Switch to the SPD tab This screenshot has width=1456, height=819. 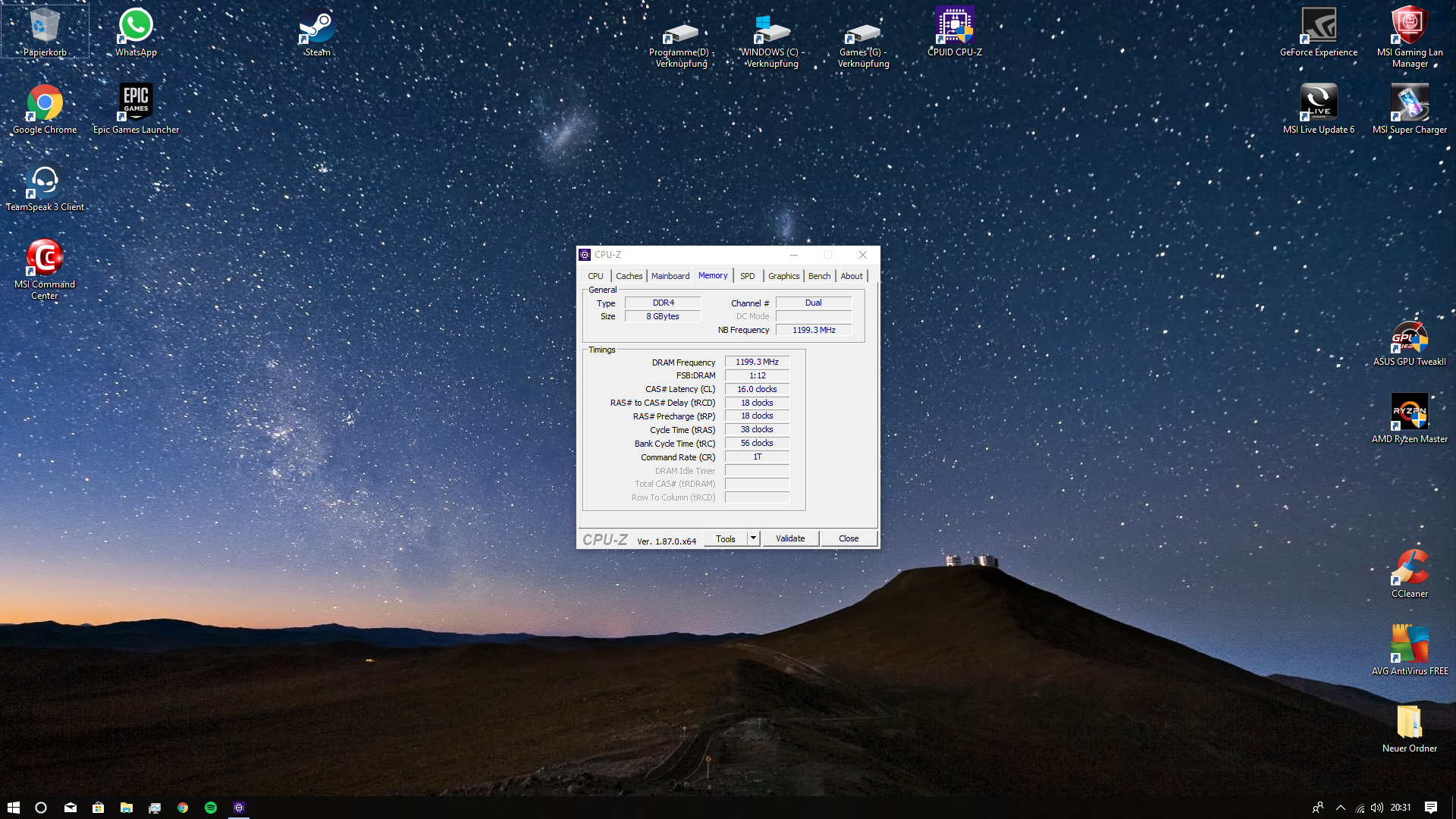tap(747, 276)
